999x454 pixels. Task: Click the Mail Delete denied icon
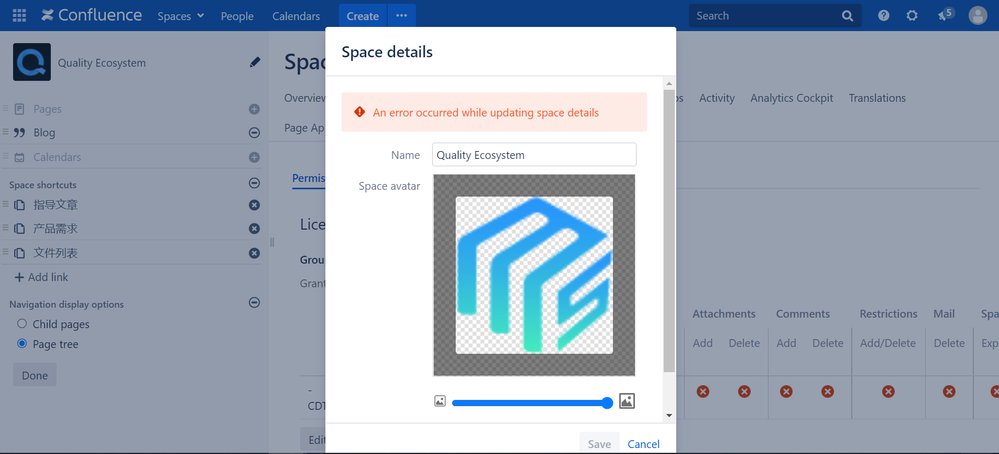949,391
